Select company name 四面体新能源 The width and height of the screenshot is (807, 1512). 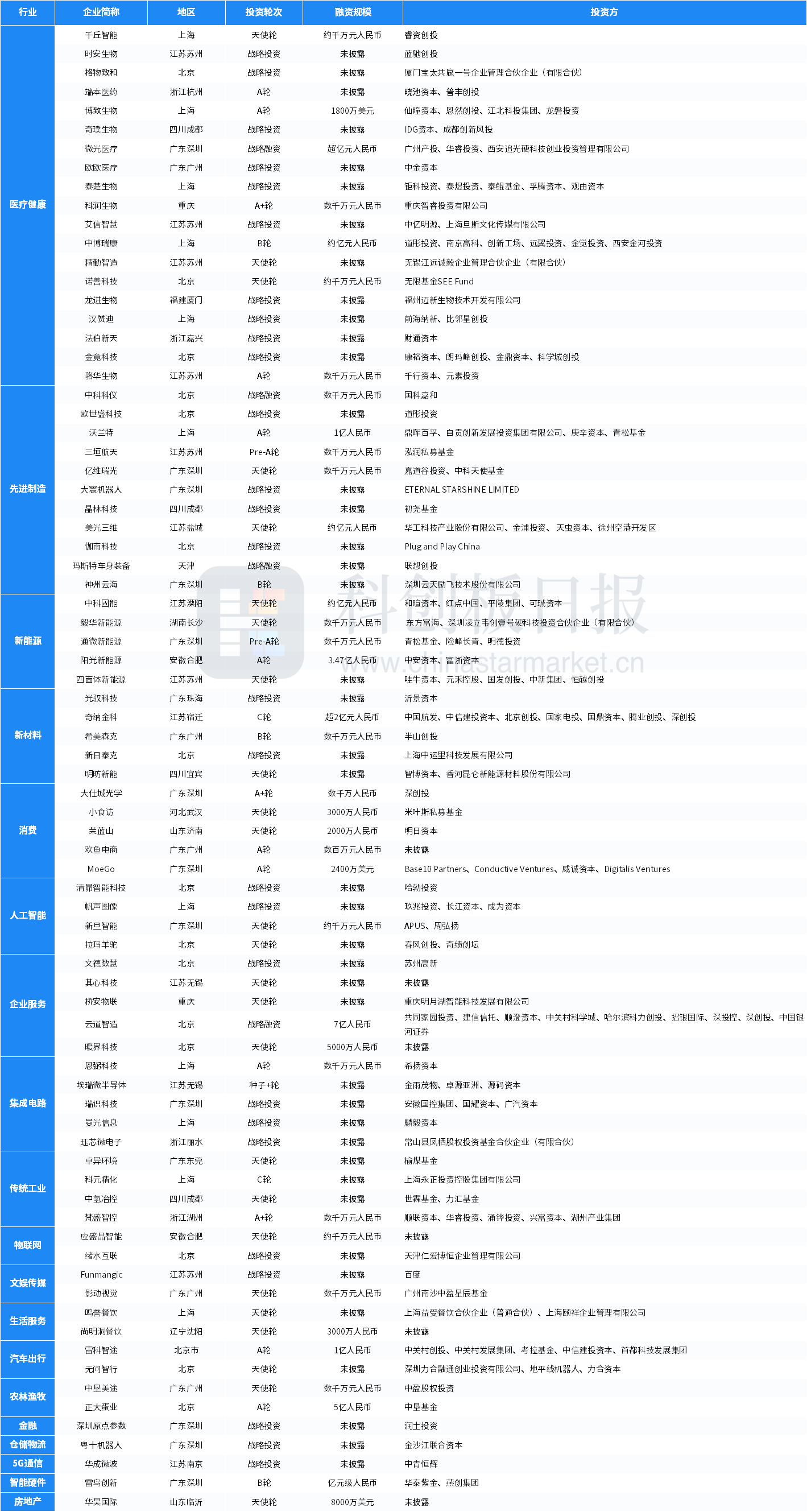[101, 680]
